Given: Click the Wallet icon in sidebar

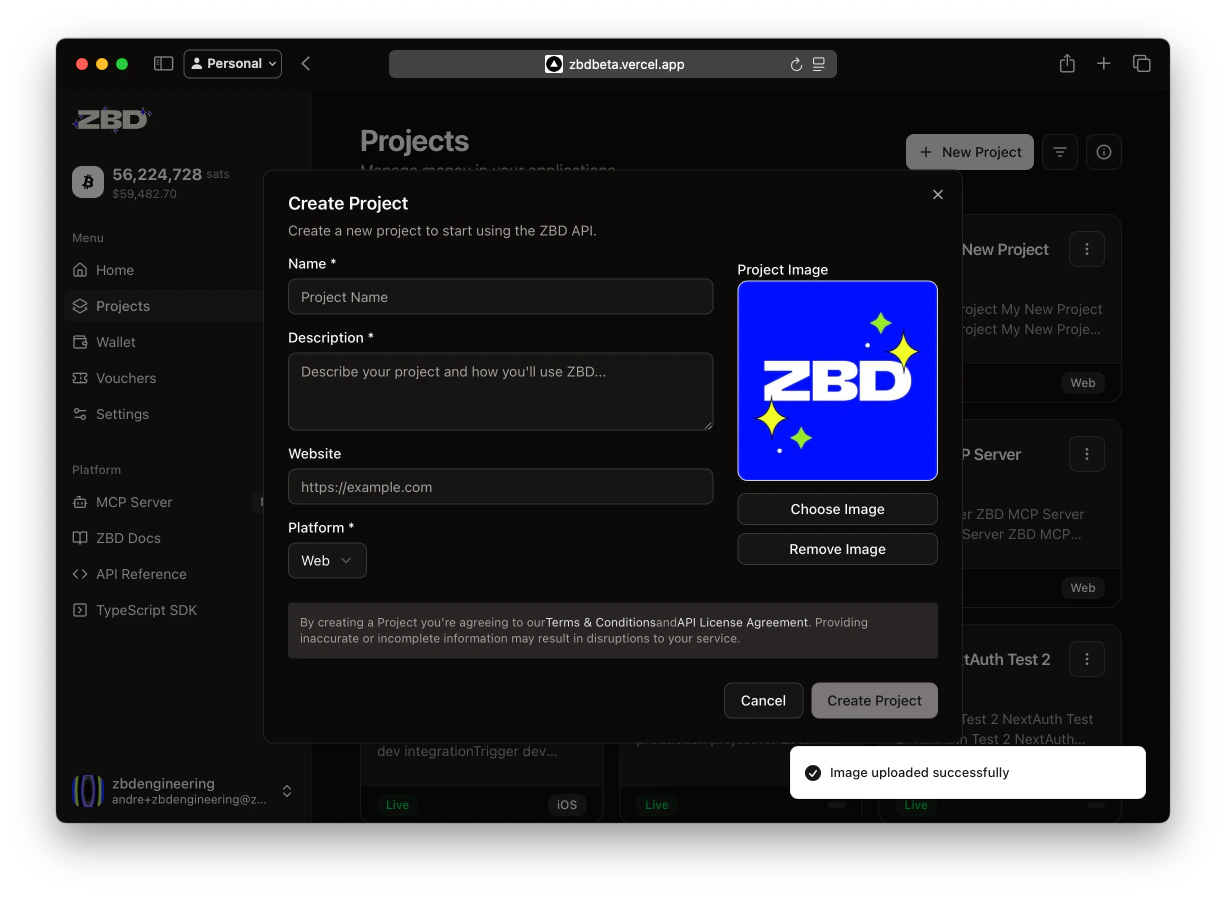Looking at the screenshot, I should tap(80, 342).
